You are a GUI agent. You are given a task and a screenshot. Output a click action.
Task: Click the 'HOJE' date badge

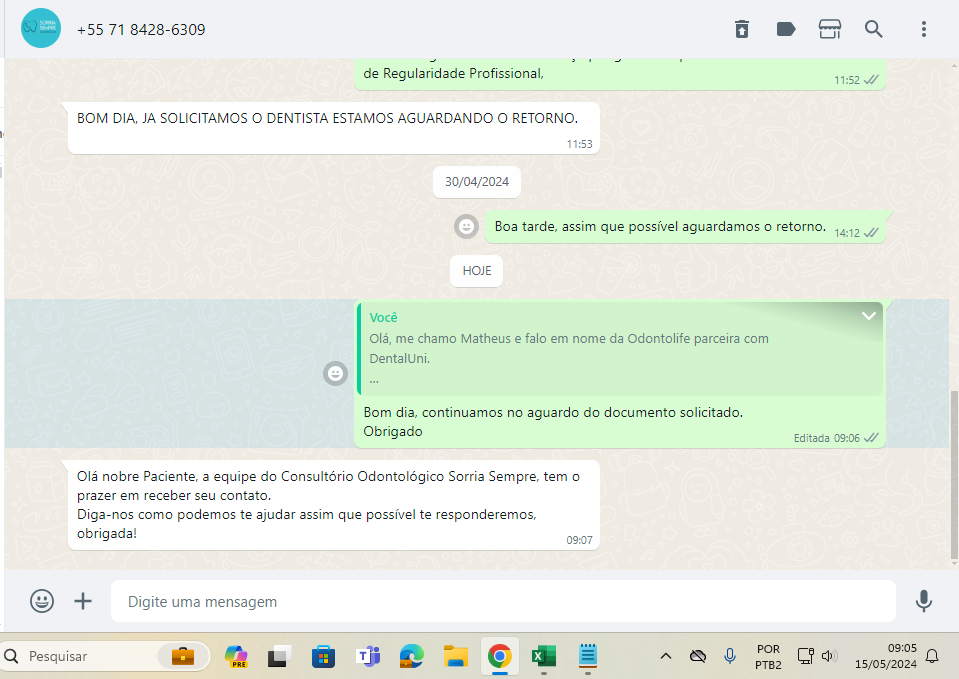click(x=476, y=270)
